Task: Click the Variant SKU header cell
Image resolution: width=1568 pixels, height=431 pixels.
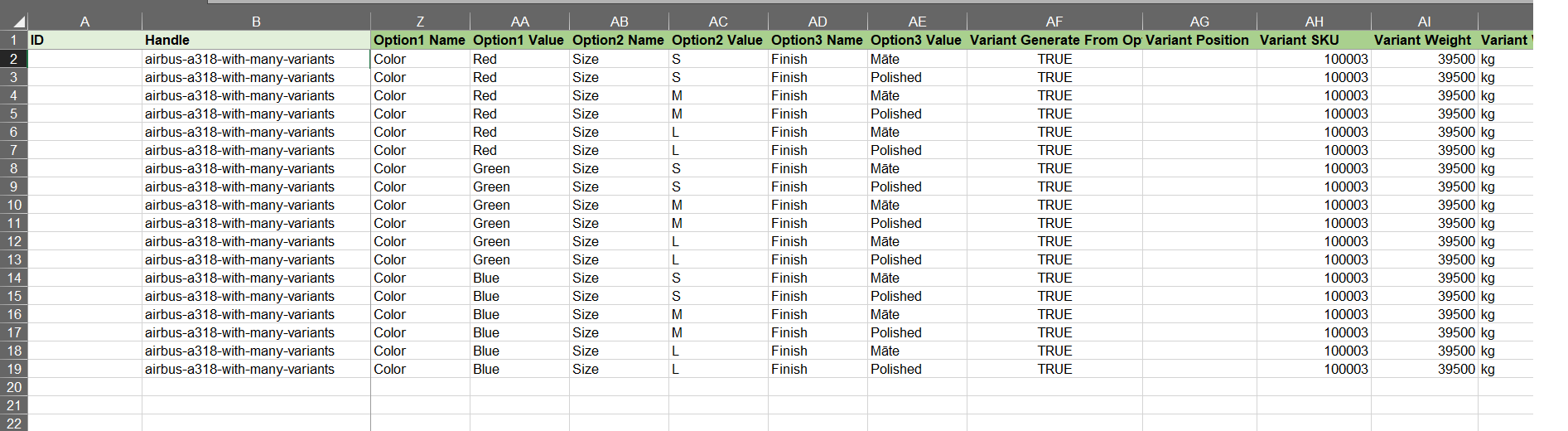Action: (x=1314, y=40)
